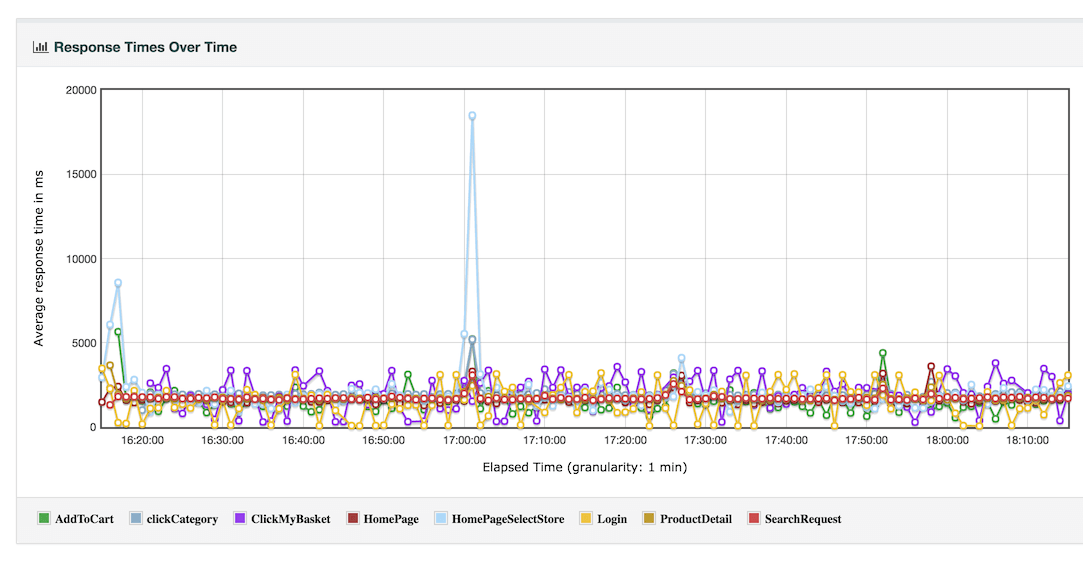Screen dimensions: 1083x566
Task: Click the Average response time axis title
Action: pos(39,258)
